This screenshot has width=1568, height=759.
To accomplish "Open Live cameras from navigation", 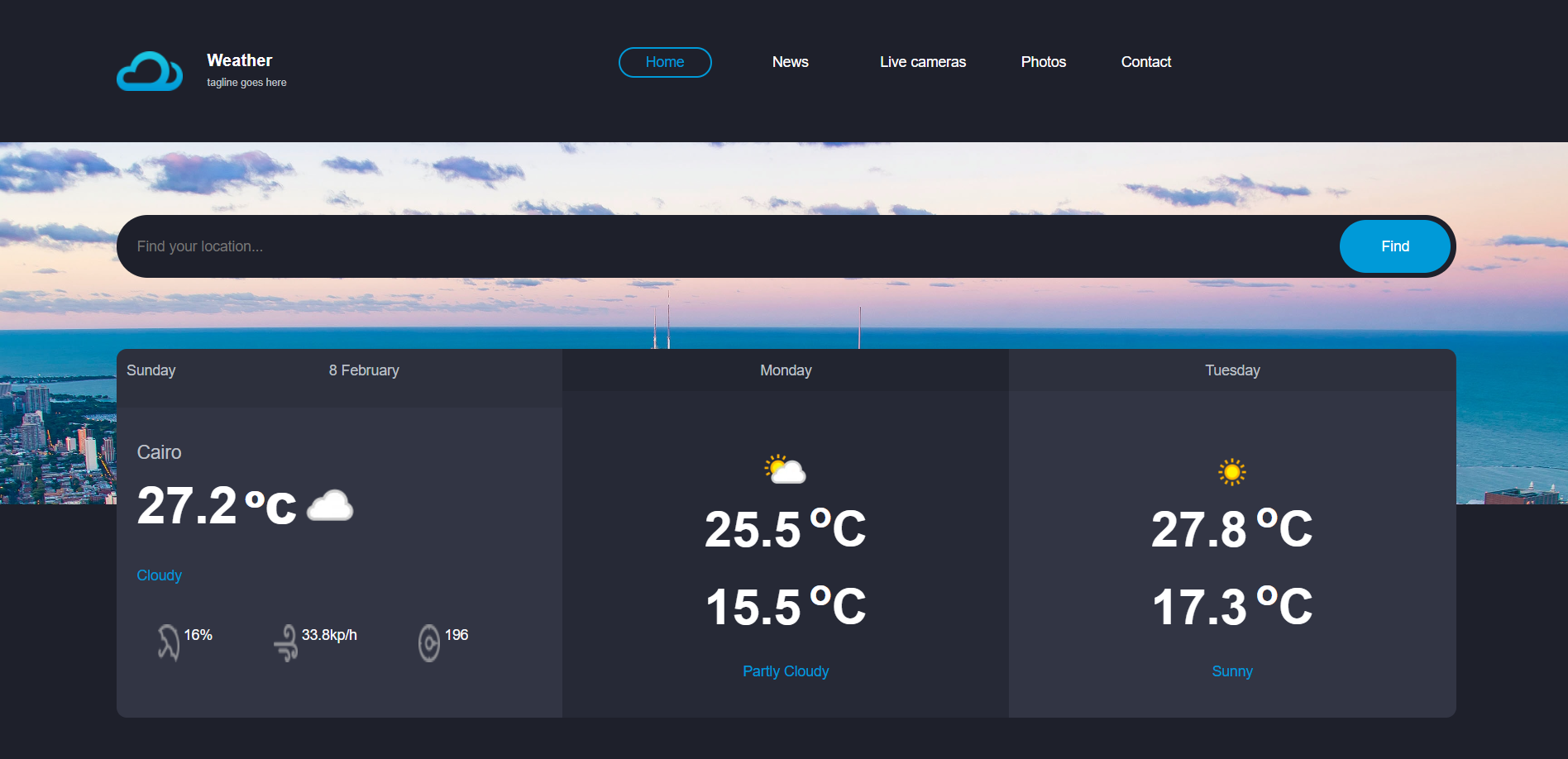I will [922, 62].
